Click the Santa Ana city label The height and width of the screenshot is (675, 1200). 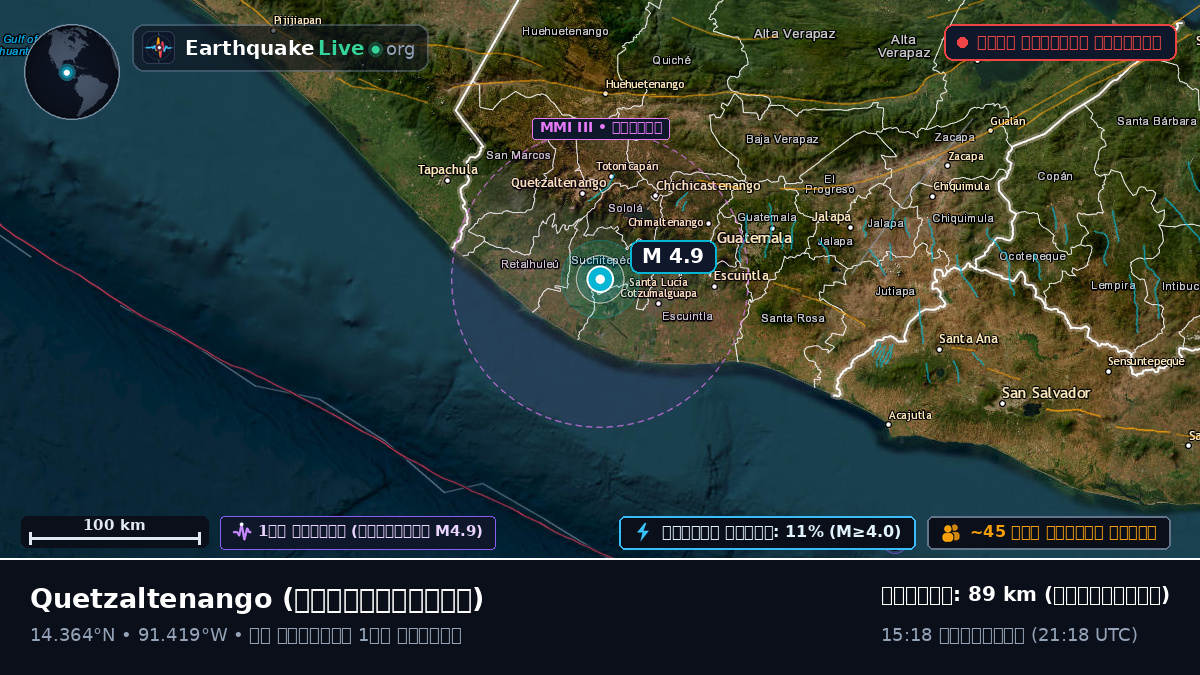[968, 339]
